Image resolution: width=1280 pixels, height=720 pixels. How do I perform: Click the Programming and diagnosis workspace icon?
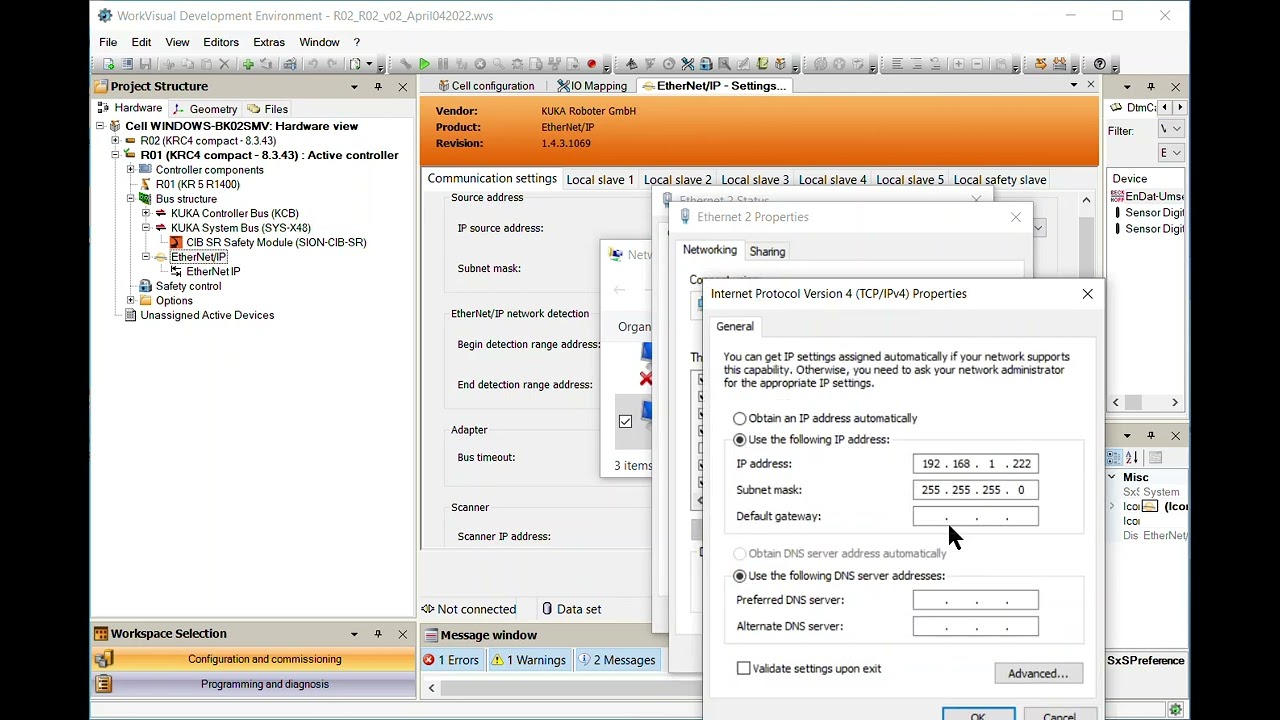click(103, 684)
